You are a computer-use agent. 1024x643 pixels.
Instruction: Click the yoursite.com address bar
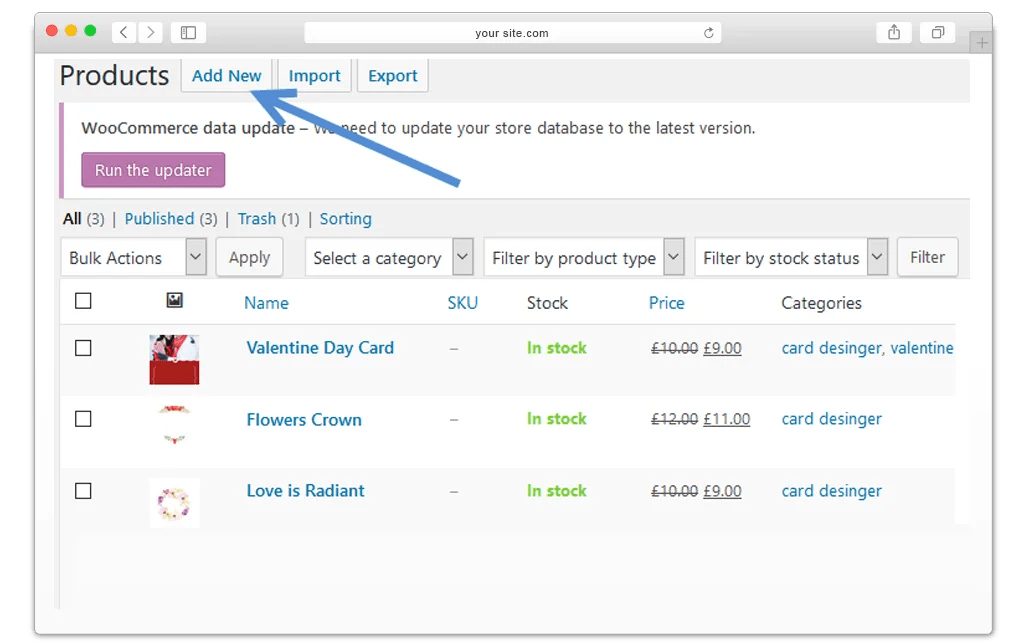[513, 33]
